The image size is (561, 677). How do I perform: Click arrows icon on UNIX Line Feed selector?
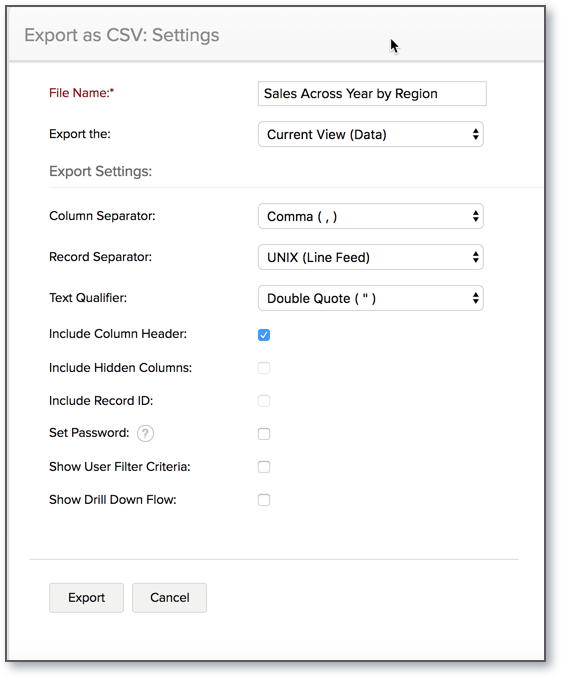475,257
